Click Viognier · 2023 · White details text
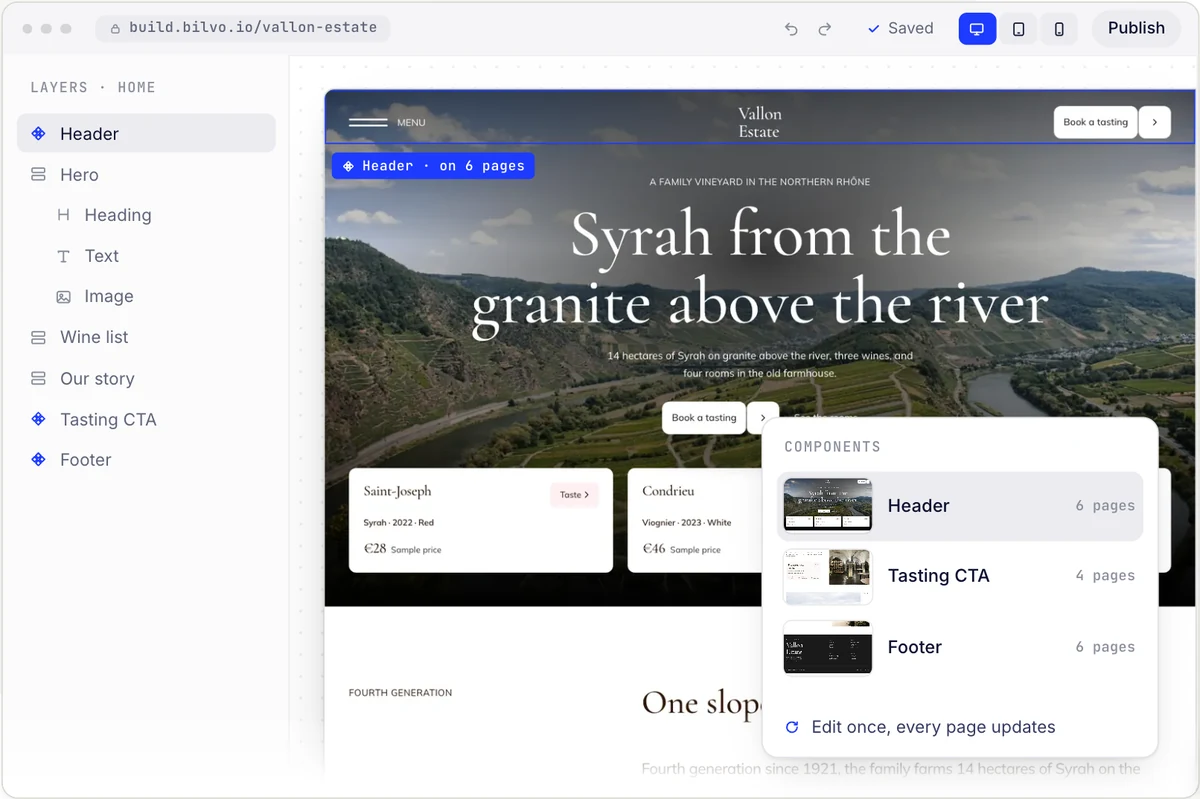This screenshot has height=799, width=1200. tap(686, 522)
